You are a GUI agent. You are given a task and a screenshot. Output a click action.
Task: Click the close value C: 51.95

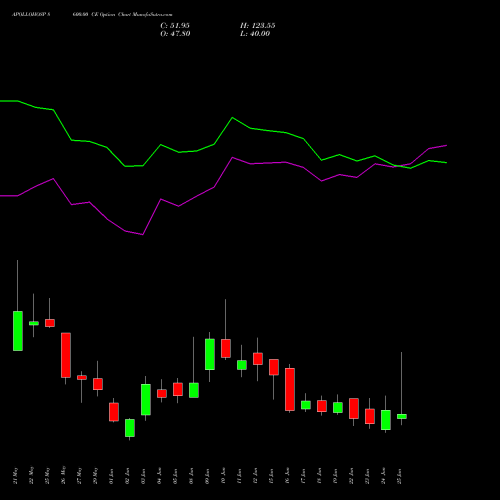(175, 26)
